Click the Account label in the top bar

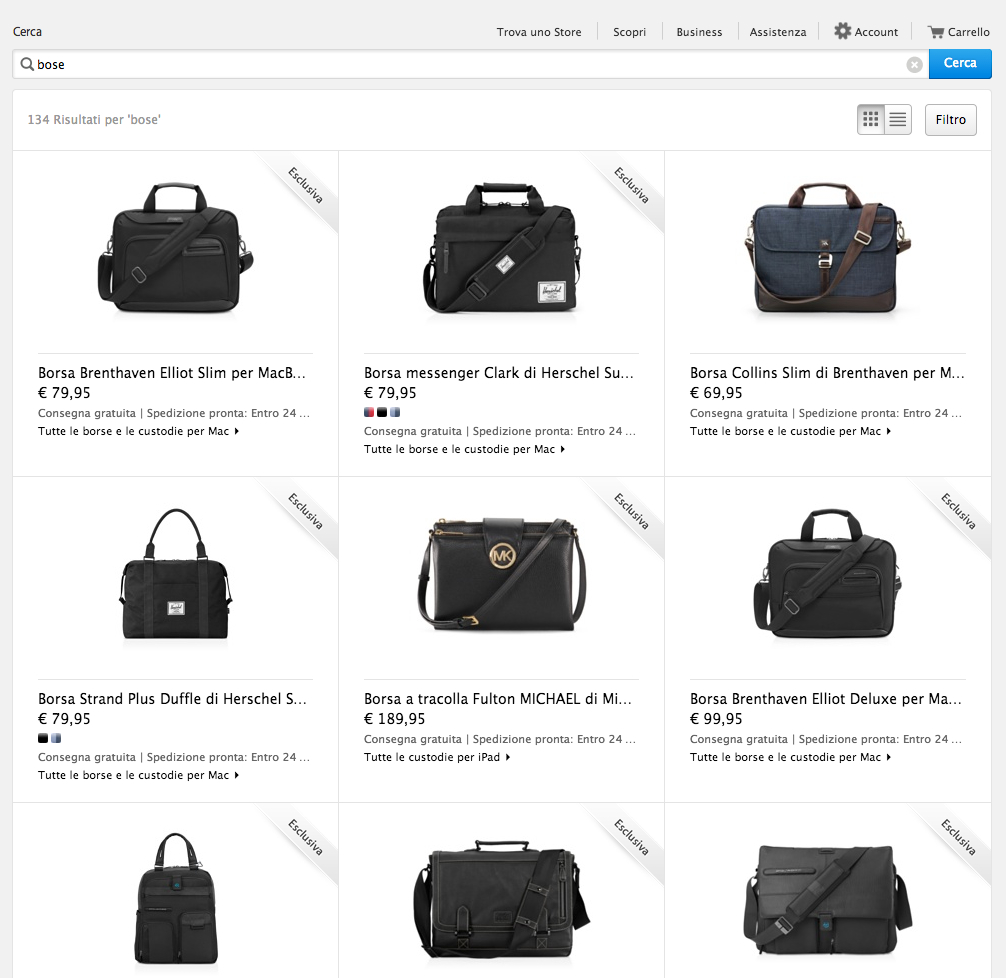876,32
